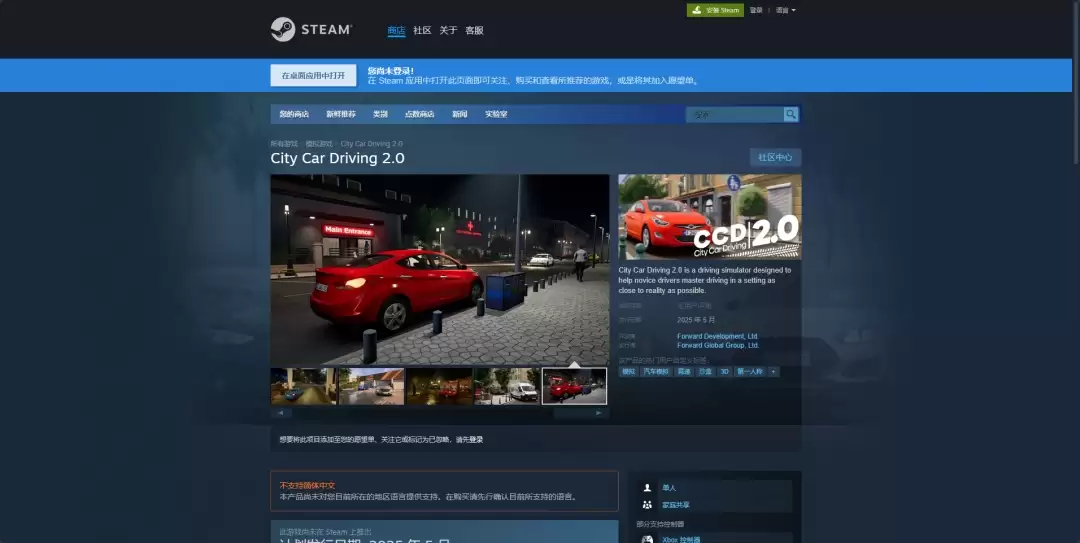The image size is (1080, 543).
Task: Click the plus button after the tags
Action: click(773, 371)
